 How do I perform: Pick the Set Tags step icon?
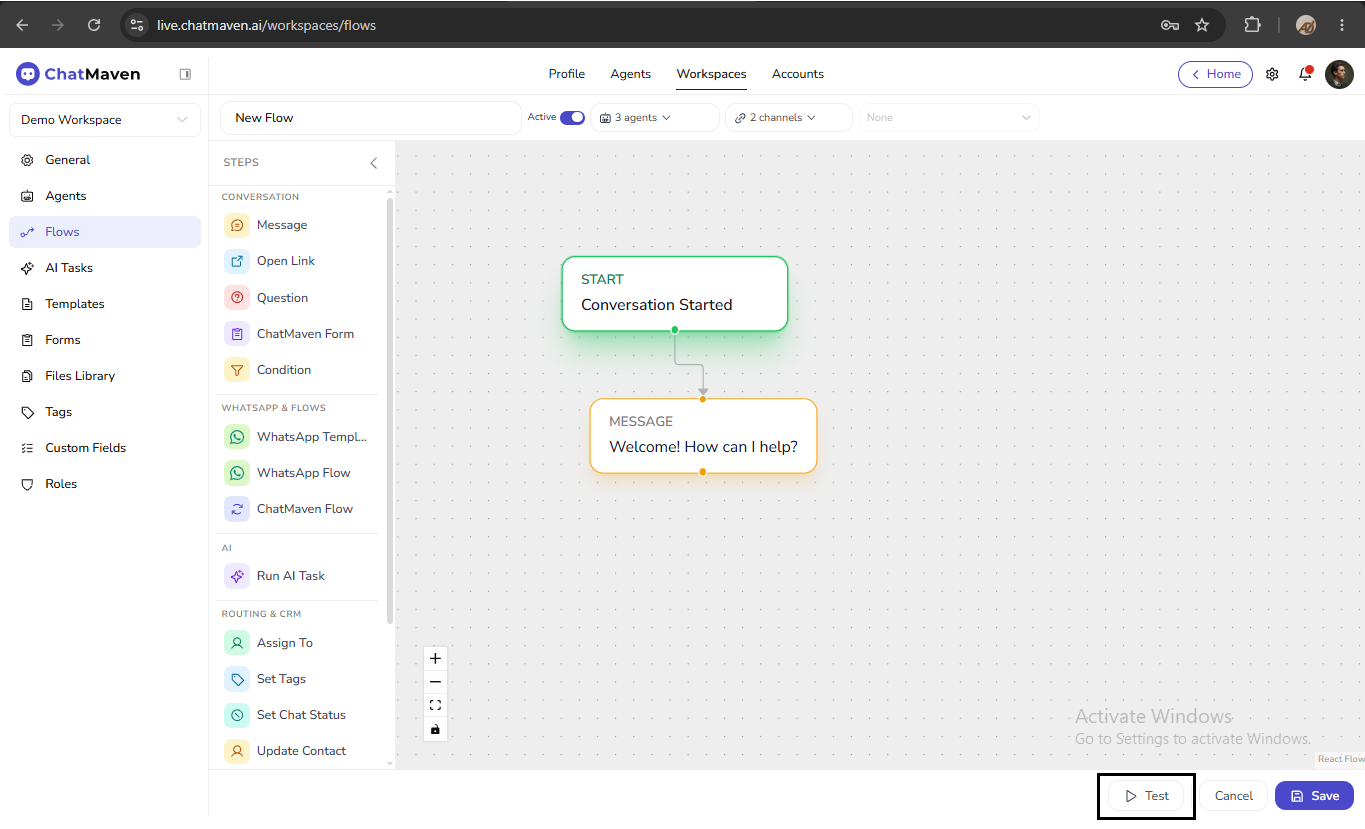click(237, 679)
